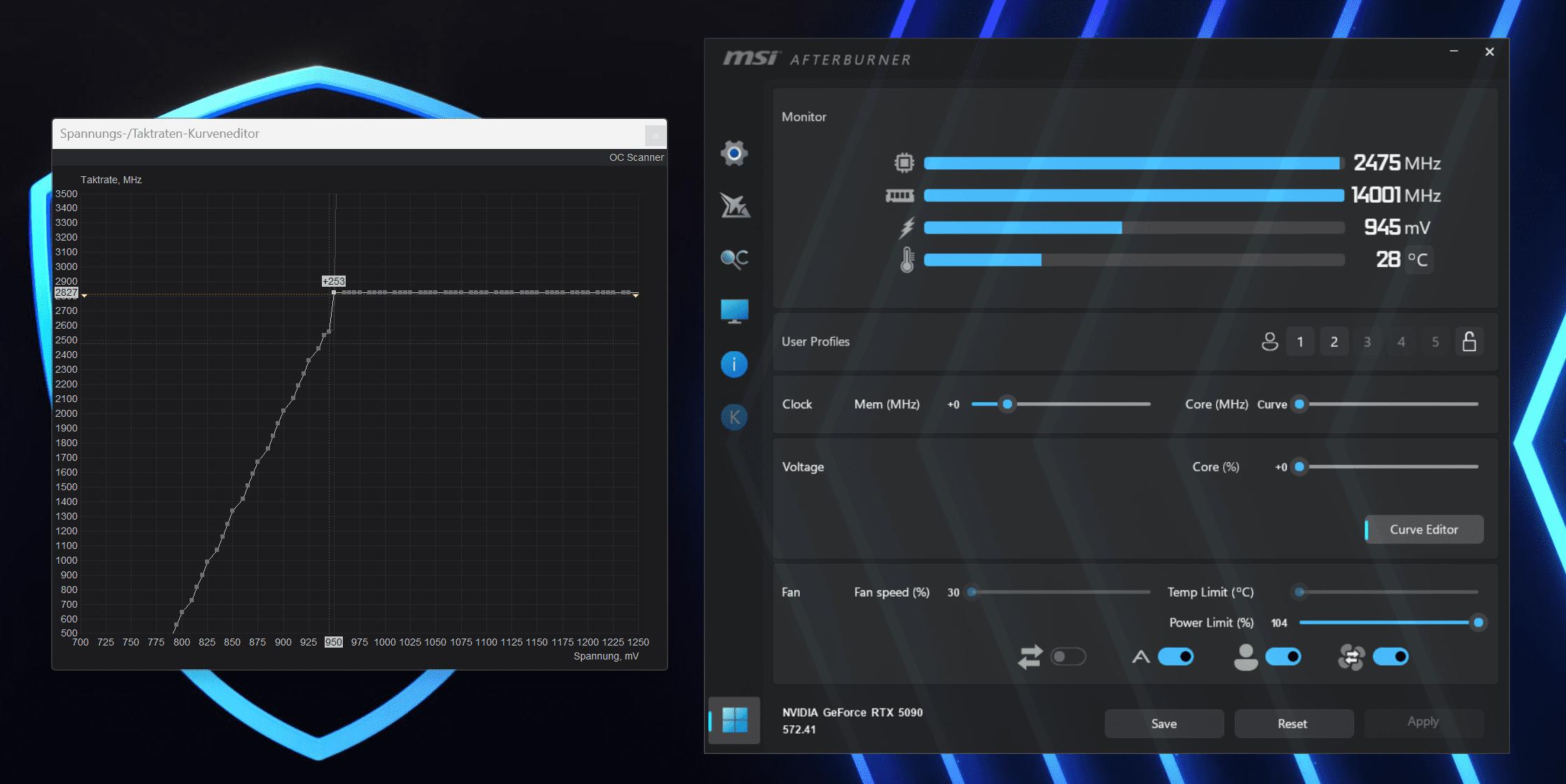This screenshot has height=784, width=1566.
Task: Open the hardware monitor screen icon
Action: pos(734,311)
